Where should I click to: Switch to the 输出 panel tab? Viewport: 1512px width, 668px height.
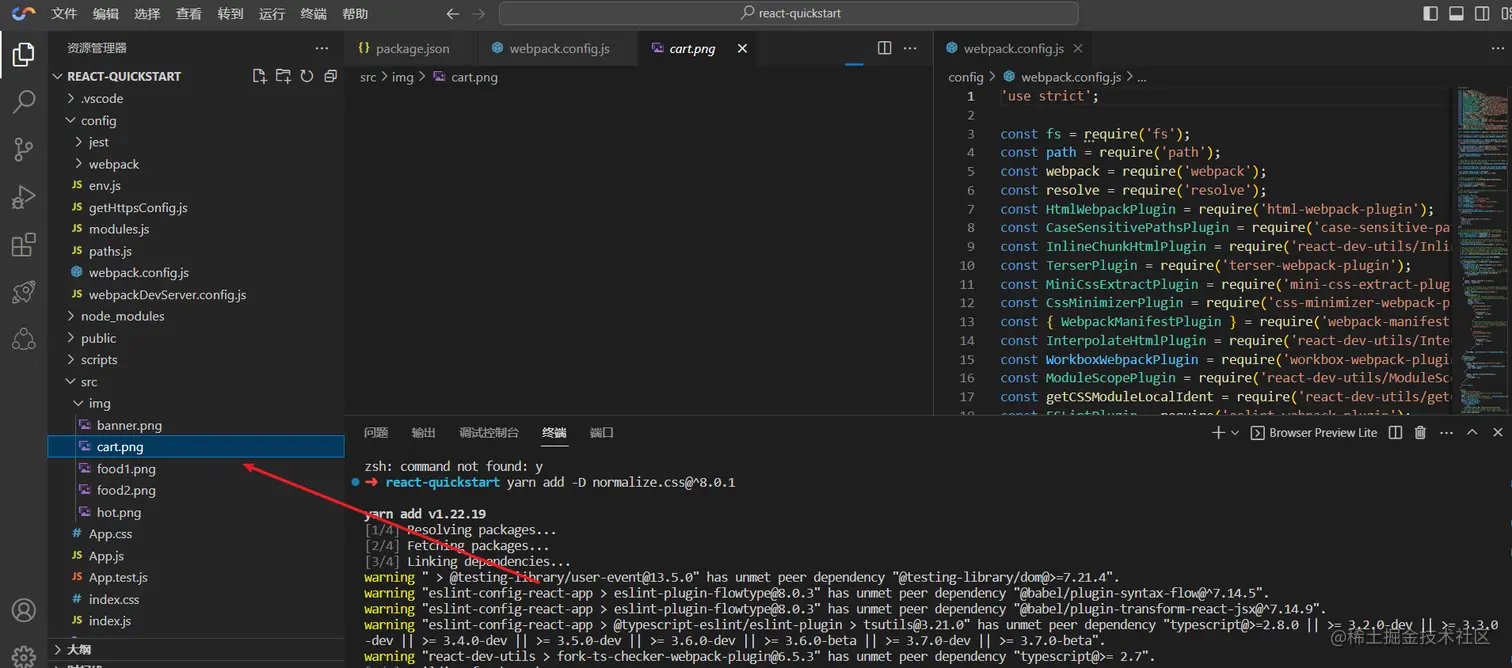point(424,433)
